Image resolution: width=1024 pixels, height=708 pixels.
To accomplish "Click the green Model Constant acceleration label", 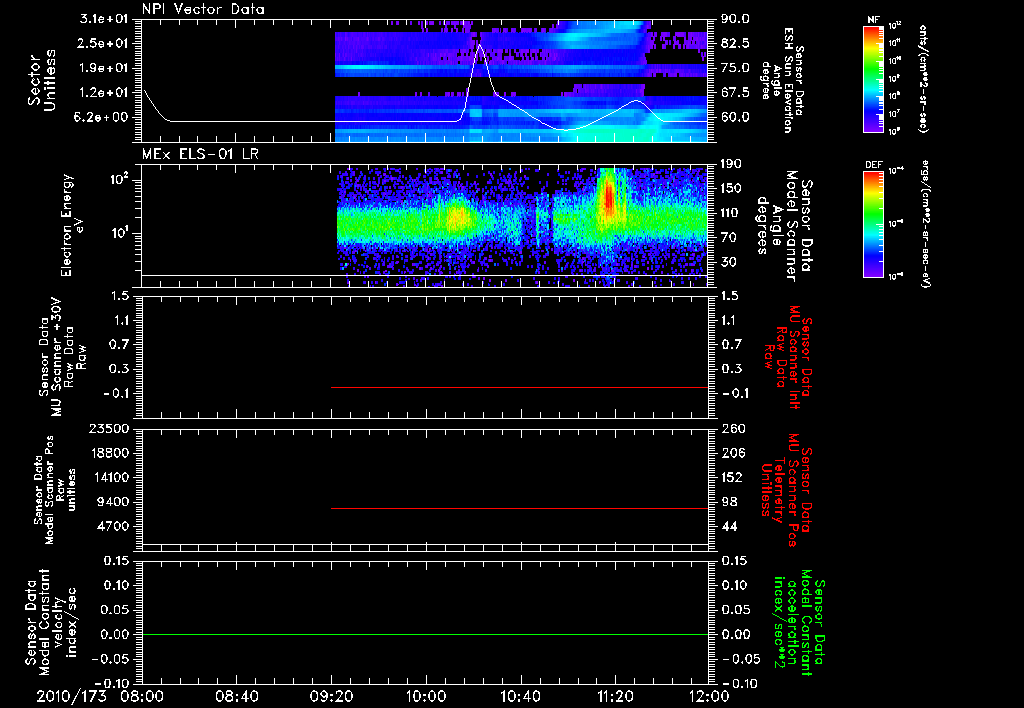I will click(x=799, y=623).
